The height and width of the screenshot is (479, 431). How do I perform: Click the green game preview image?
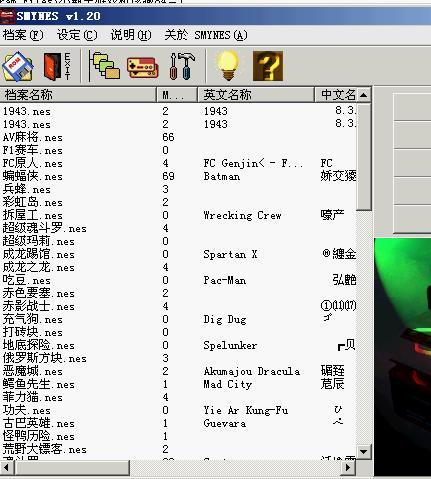(x=402, y=357)
